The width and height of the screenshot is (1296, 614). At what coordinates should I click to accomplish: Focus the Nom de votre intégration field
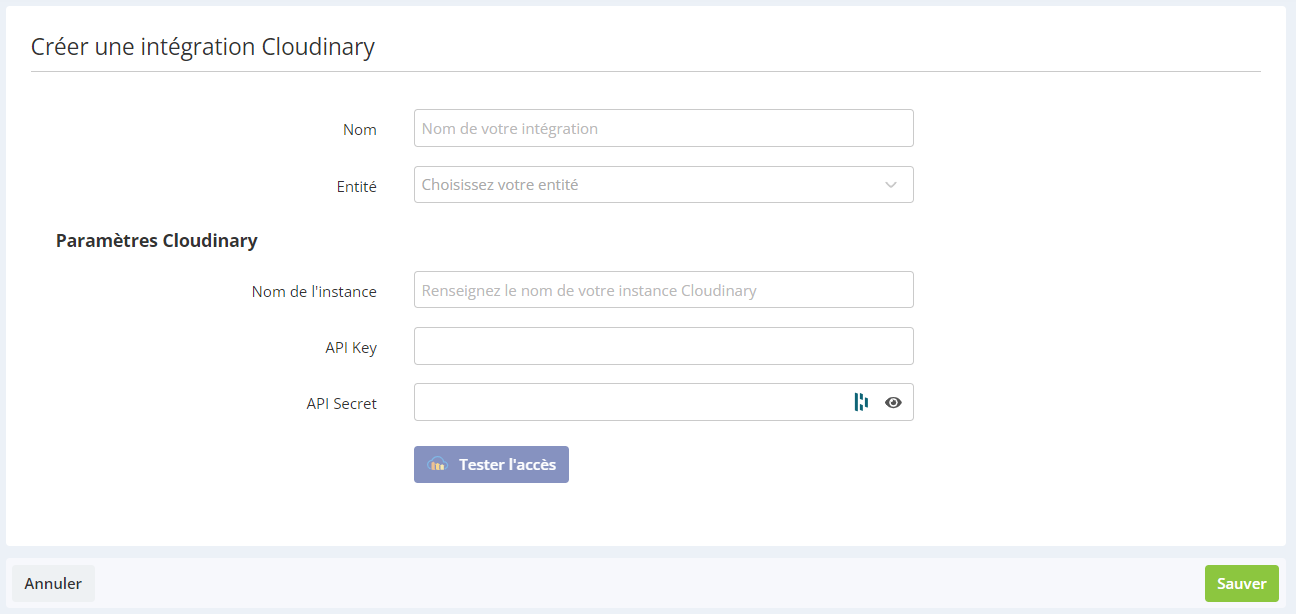(x=664, y=128)
